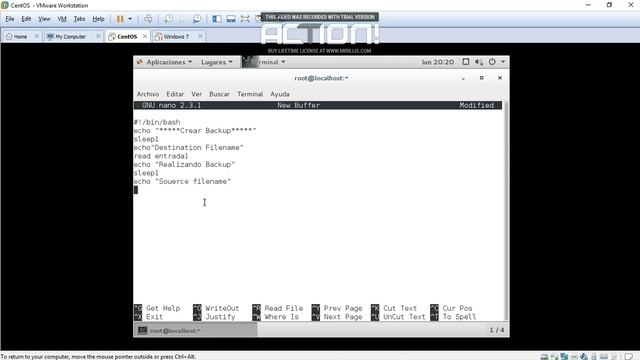The height and width of the screenshot is (360, 640).
Task: Open the VMware File menu
Action: click(x=10, y=19)
